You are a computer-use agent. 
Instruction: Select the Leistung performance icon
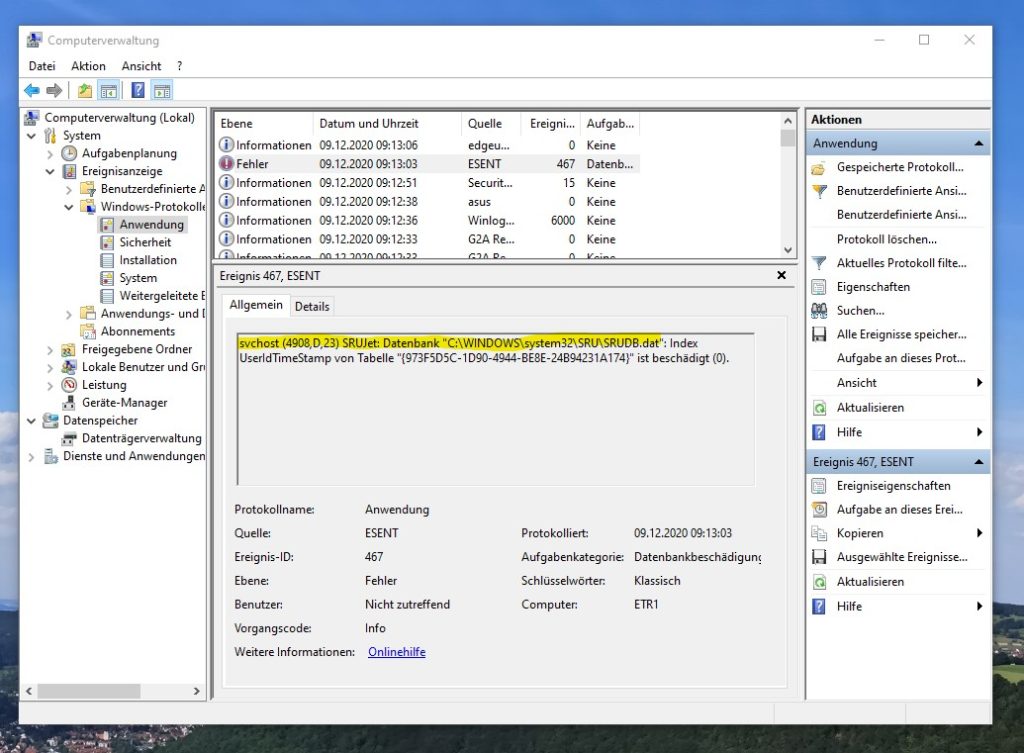tap(69, 385)
